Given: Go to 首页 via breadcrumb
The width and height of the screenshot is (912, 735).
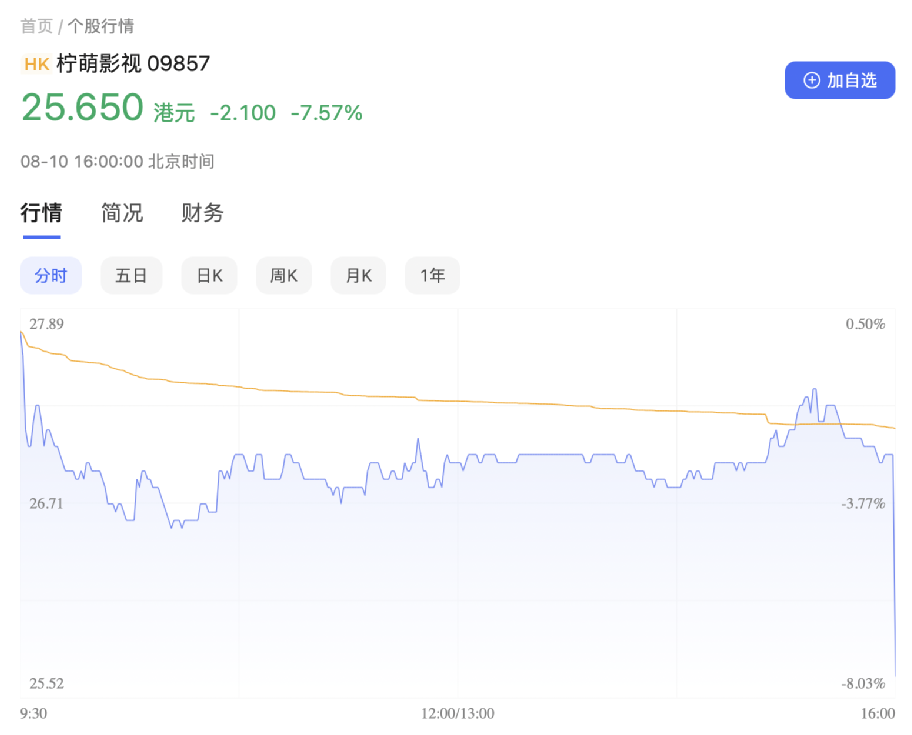Looking at the screenshot, I should click(36, 26).
